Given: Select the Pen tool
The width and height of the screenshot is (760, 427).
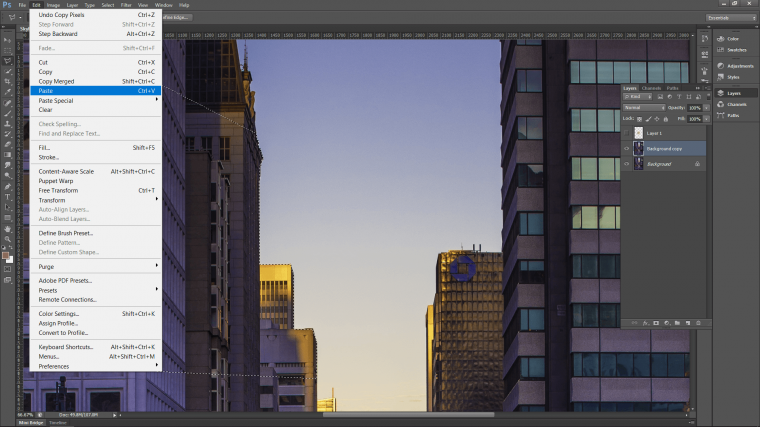Looking at the screenshot, I should (7, 186).
